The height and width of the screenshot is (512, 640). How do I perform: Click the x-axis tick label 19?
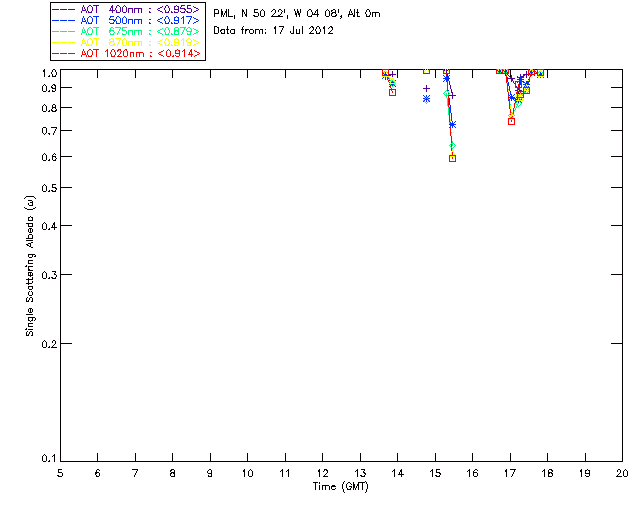585,473
